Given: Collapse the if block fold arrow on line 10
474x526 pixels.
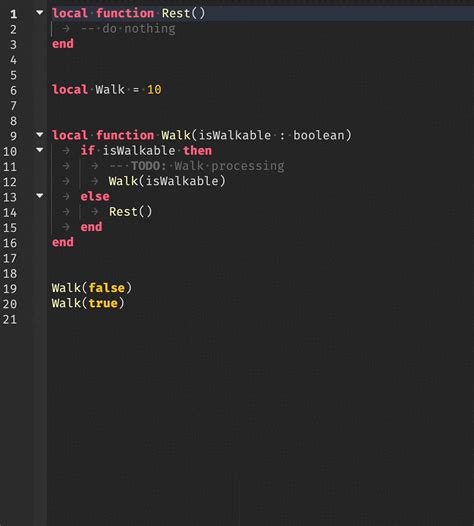Looking at the screenshot, I should pos(40,150).
